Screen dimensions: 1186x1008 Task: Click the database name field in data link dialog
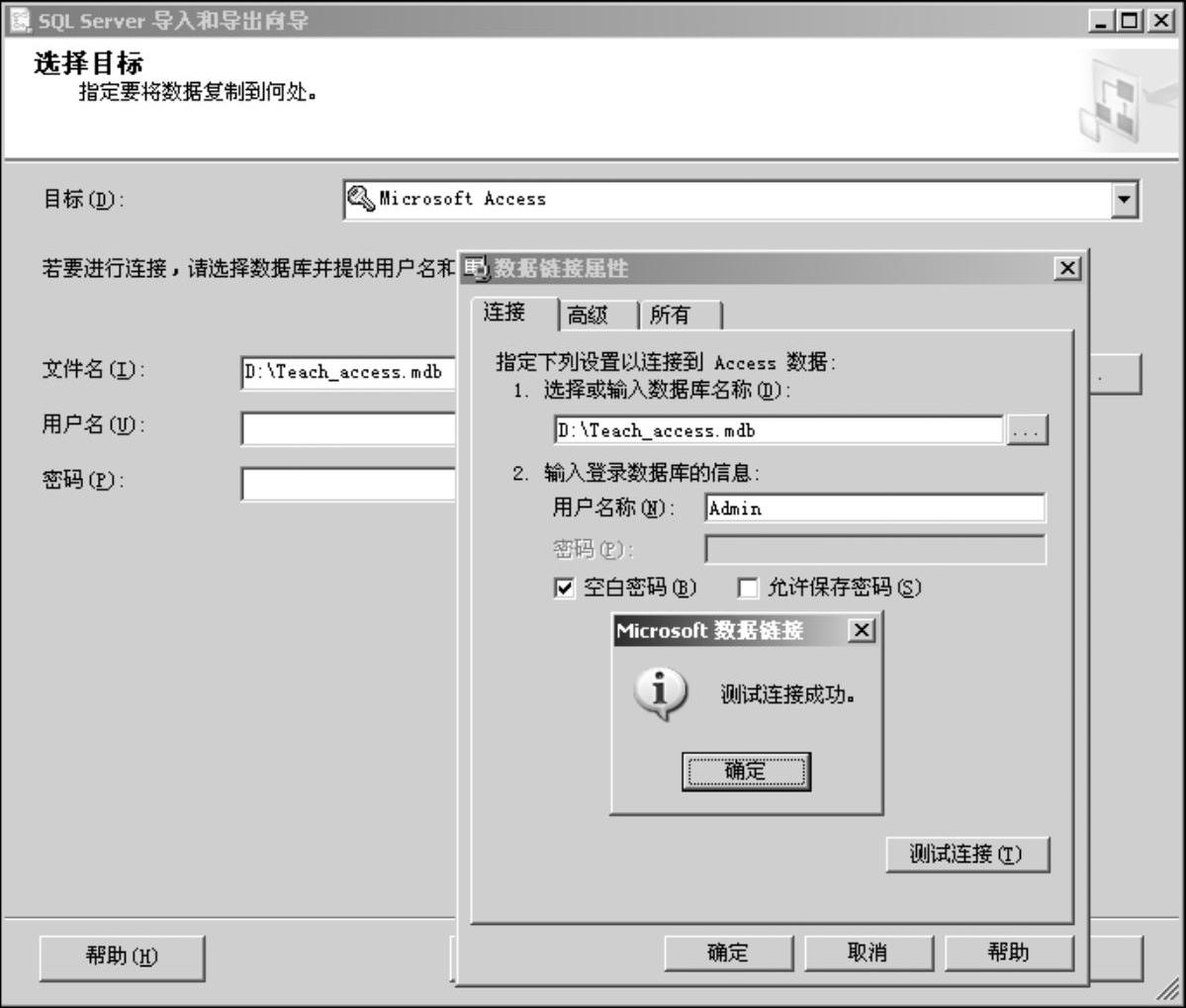pyautogui.click(x=778, y=430)
